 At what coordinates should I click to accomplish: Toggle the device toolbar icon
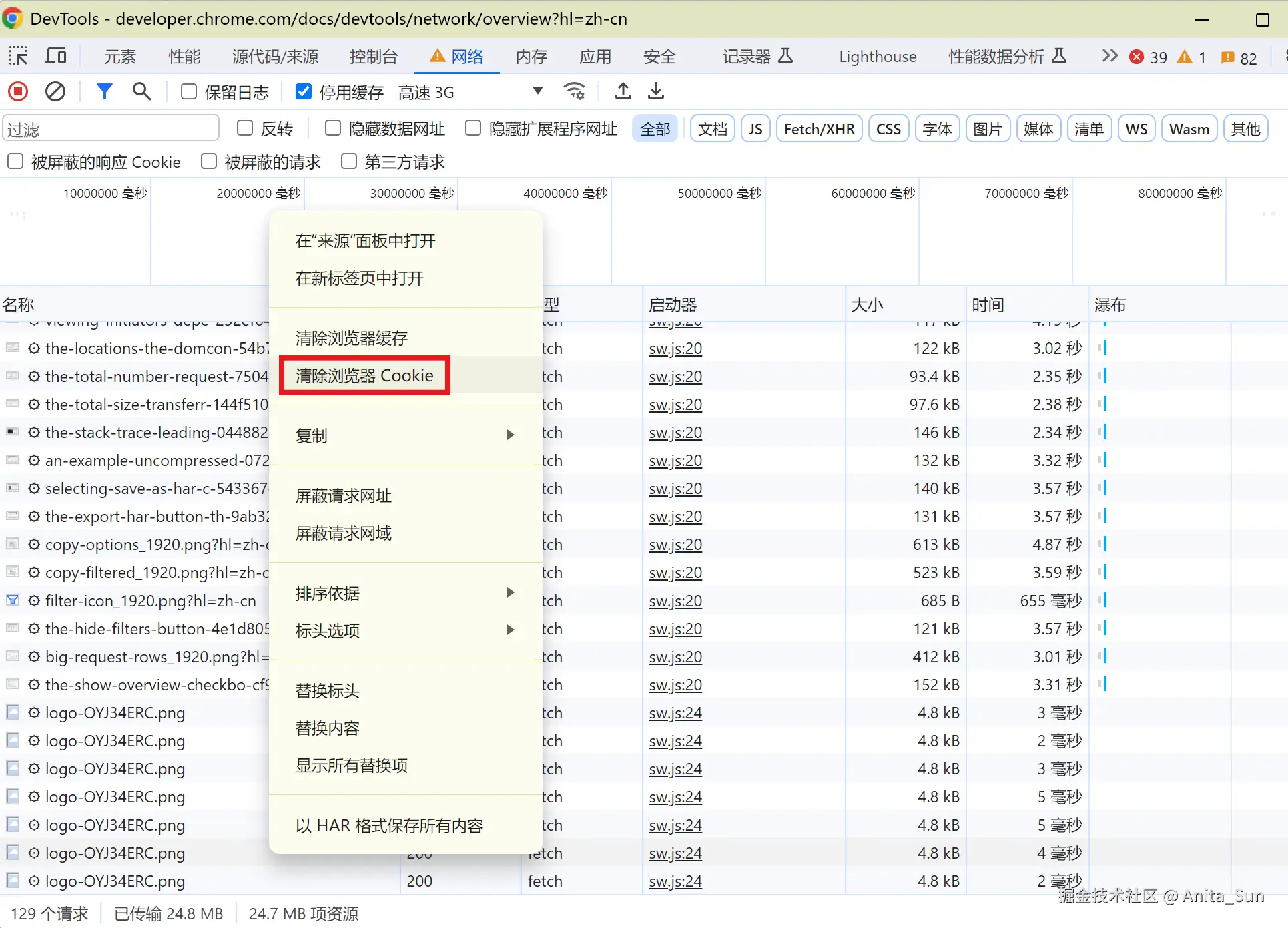pos(55,56)
